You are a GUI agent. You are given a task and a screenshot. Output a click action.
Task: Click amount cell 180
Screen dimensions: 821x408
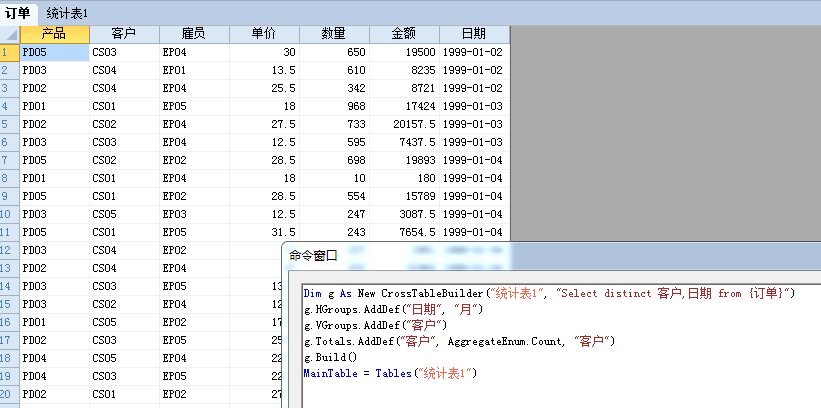[x=404, y=178]
